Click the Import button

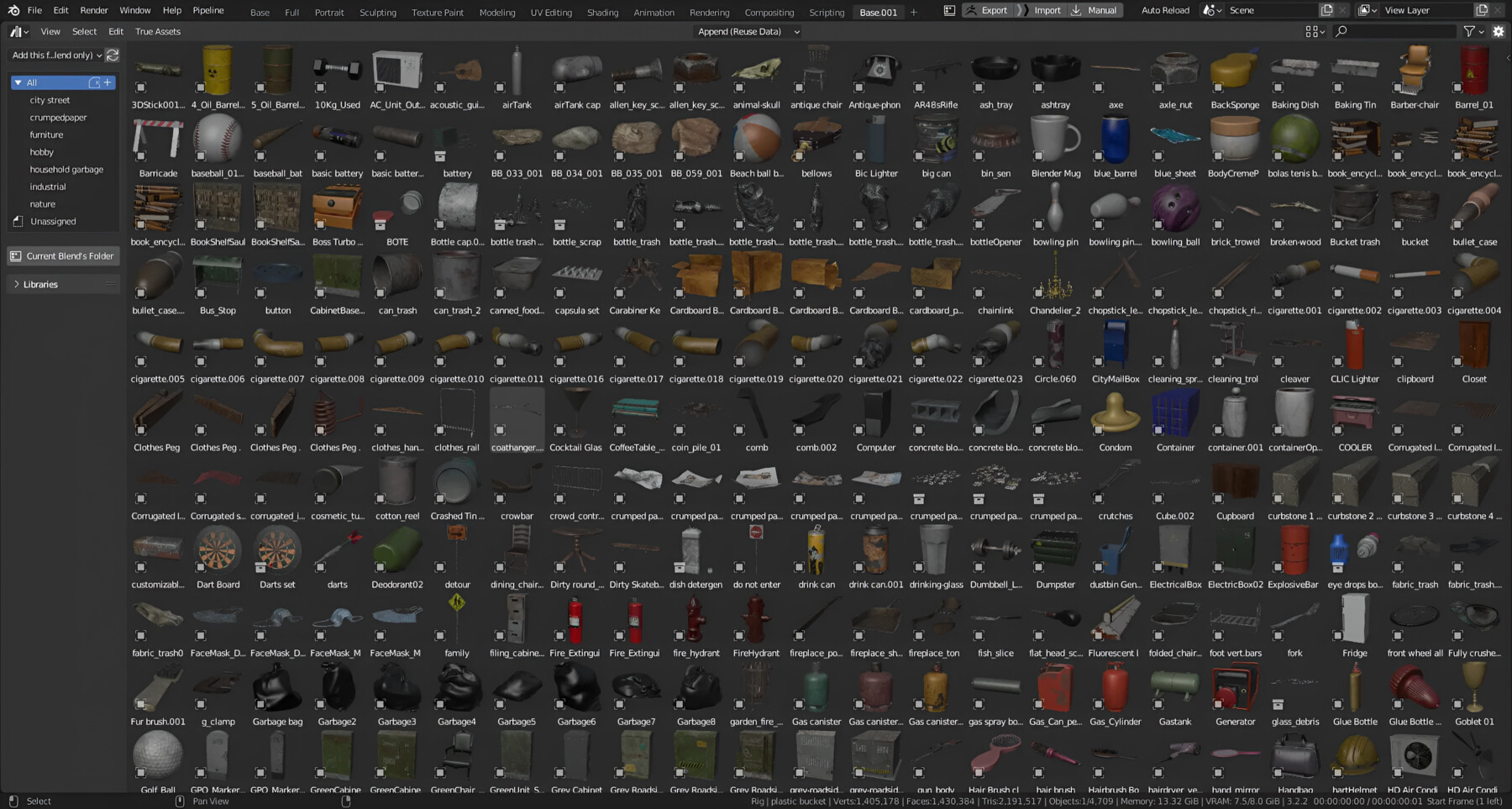click(1042, 10)
